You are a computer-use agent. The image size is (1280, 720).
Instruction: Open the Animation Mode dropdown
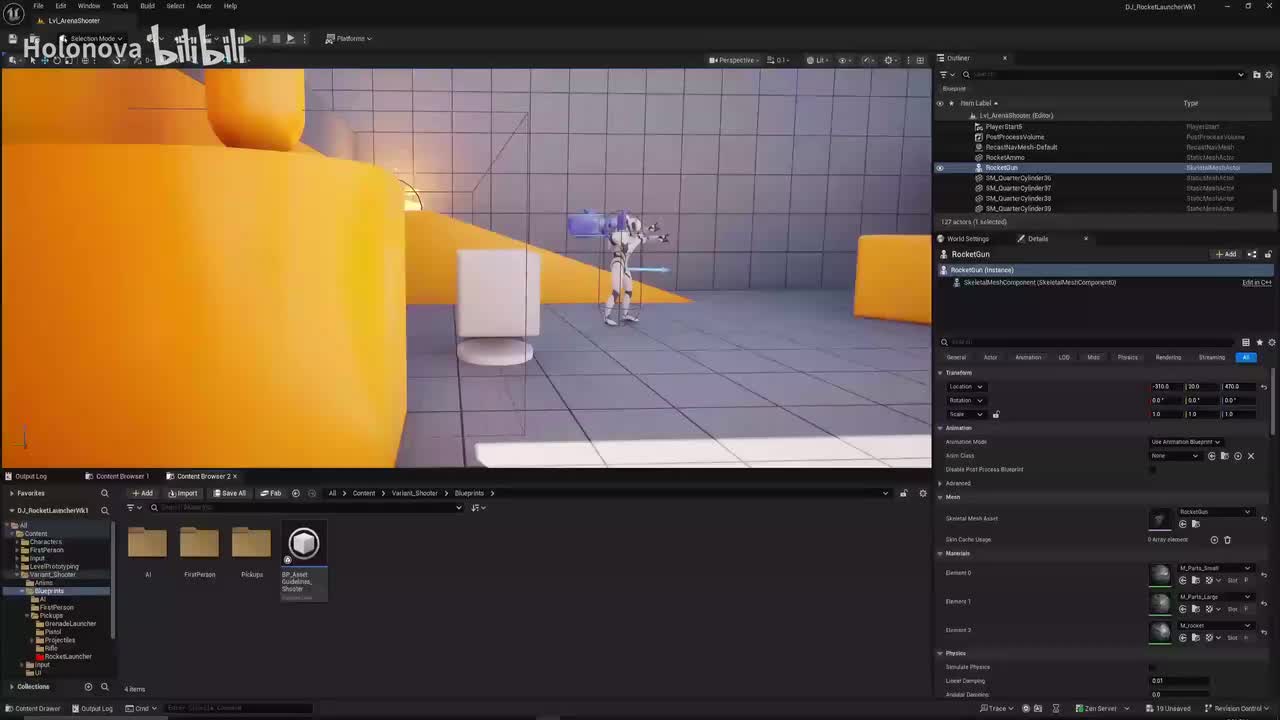[x=1185, y=442]
